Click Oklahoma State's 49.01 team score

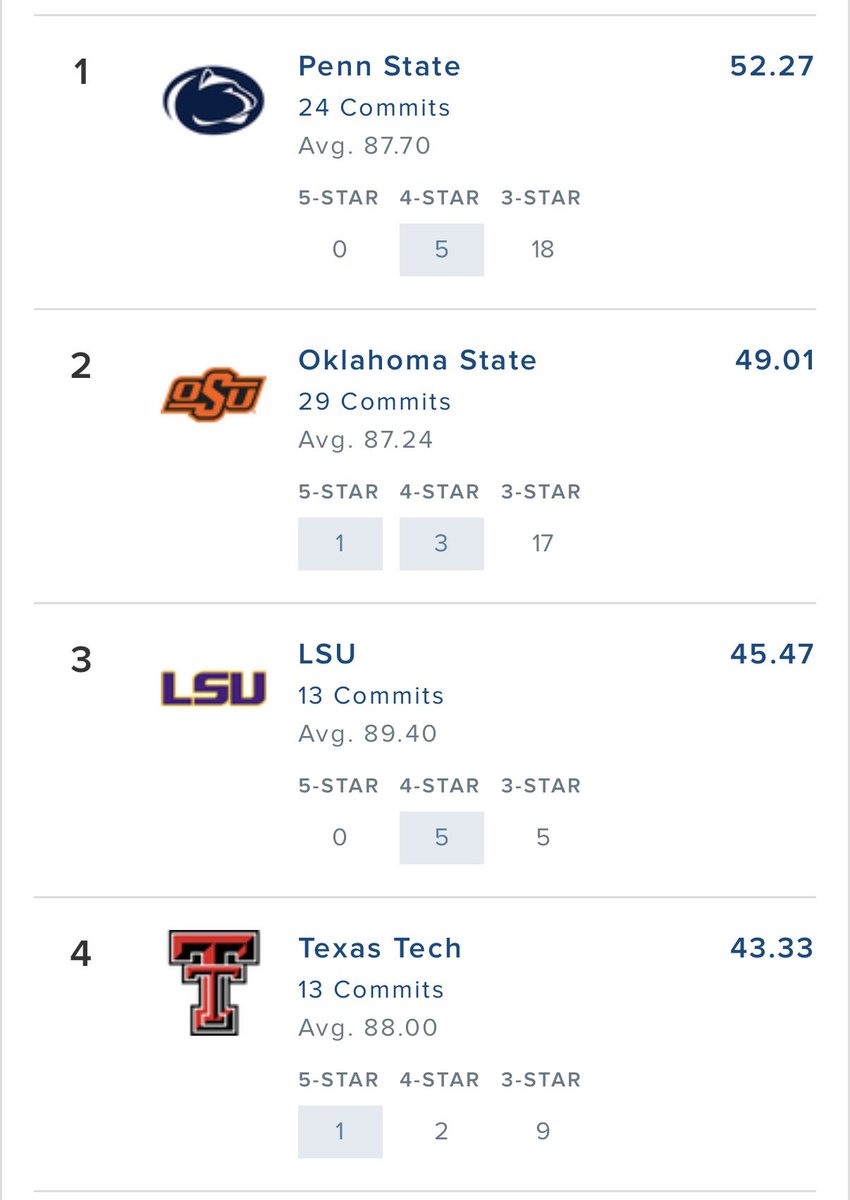[774, 360]
